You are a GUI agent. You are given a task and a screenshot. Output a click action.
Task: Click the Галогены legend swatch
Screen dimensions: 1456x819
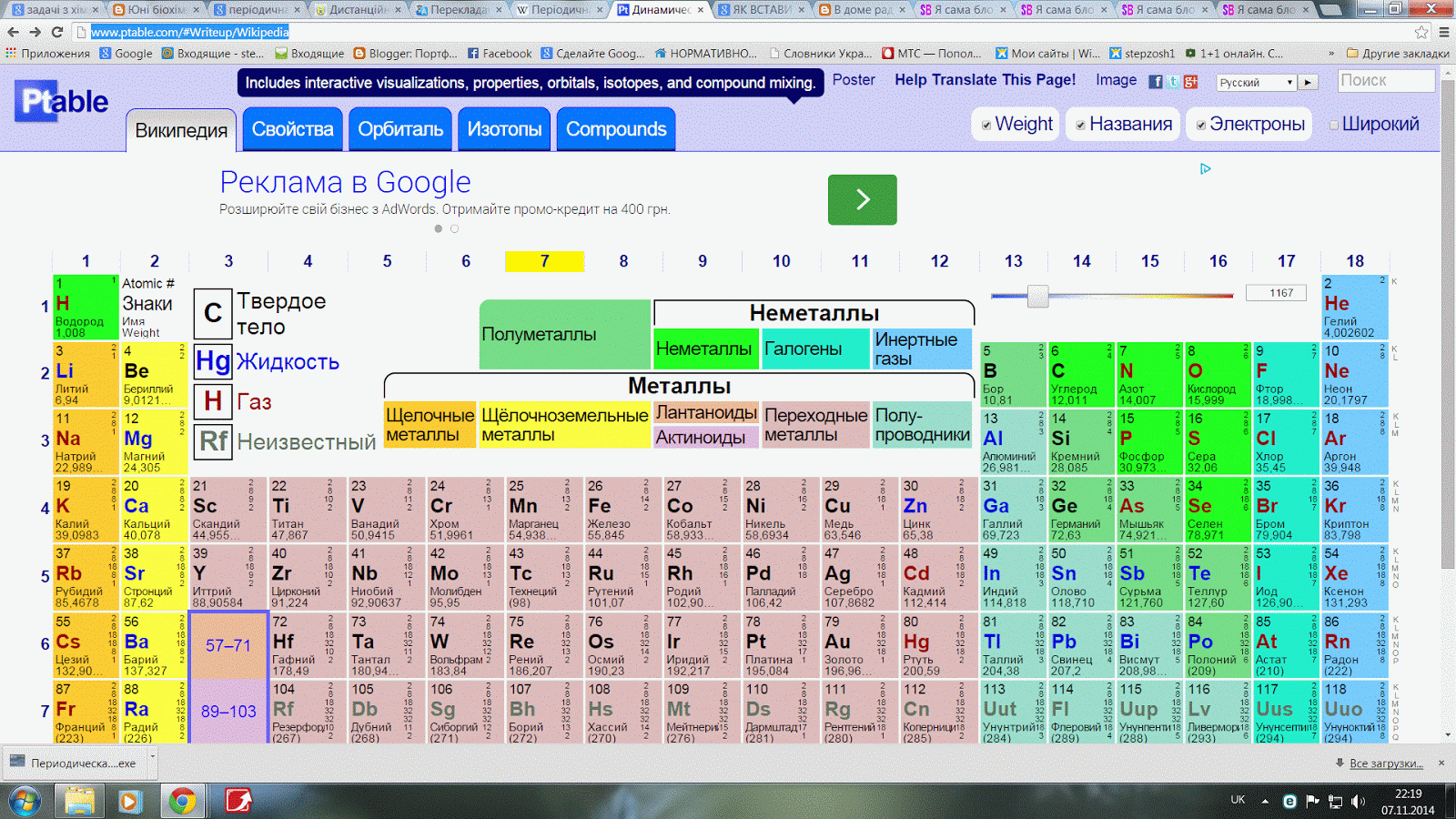(x=815, y=349)
